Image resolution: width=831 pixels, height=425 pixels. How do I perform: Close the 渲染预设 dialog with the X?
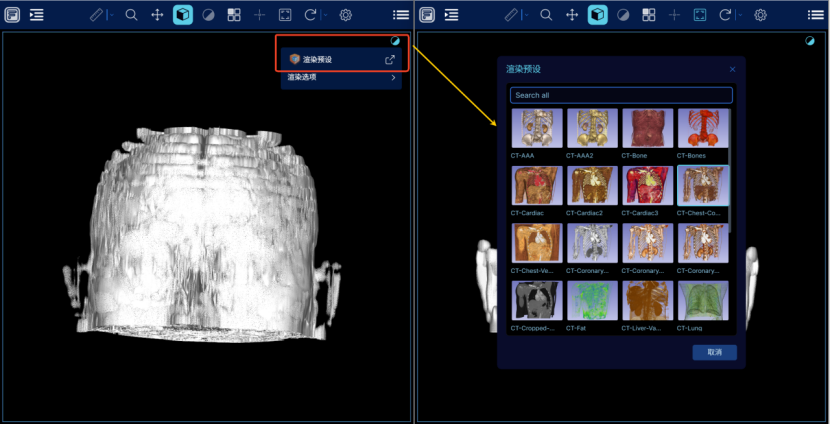point(732,70)
